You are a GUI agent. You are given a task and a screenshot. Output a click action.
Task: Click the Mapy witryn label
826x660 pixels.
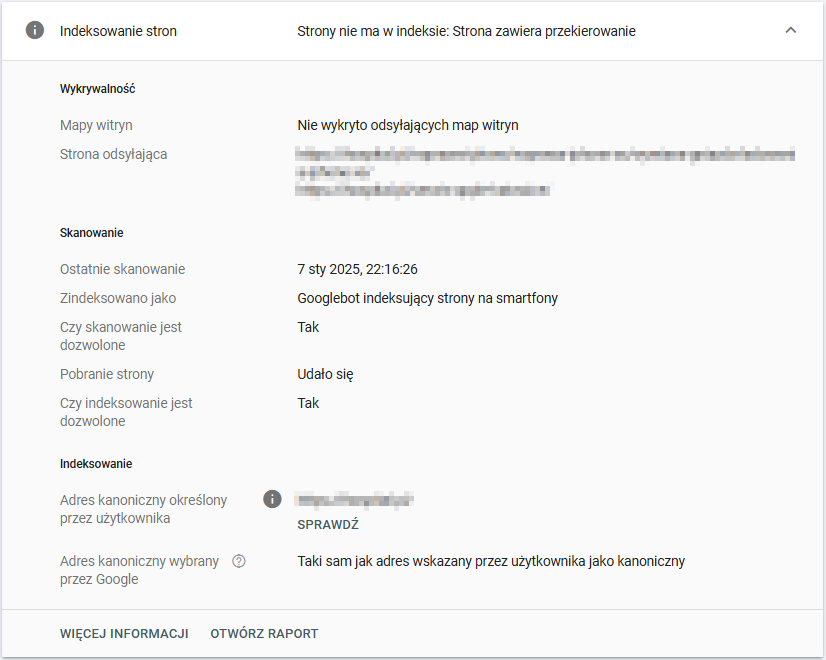pyautogui.click(x=96, y=125)
